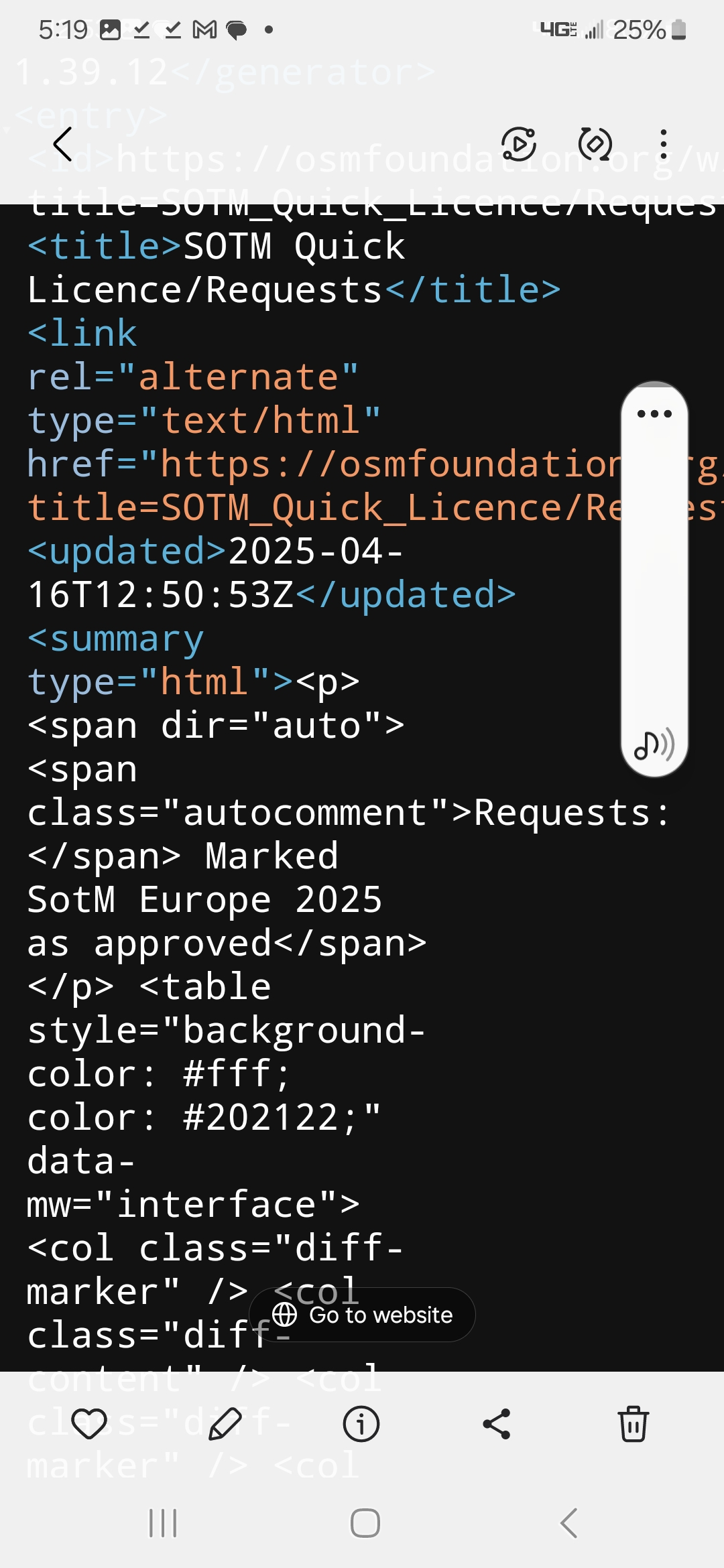Tap the 5:19 clock text
Screen dimensions: 724x1568
[63, 29]
